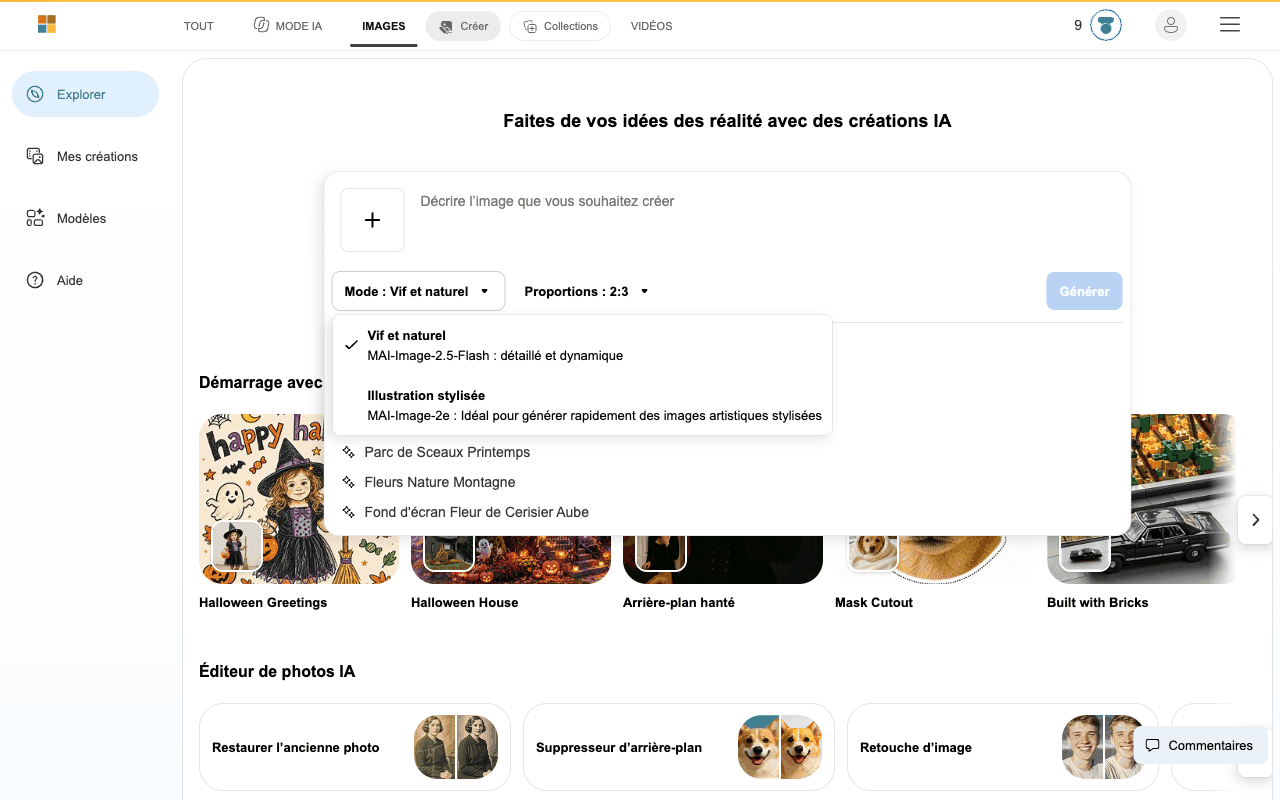Click the Créer button
Screen dimensions: 1280x800
coord(463,26)
